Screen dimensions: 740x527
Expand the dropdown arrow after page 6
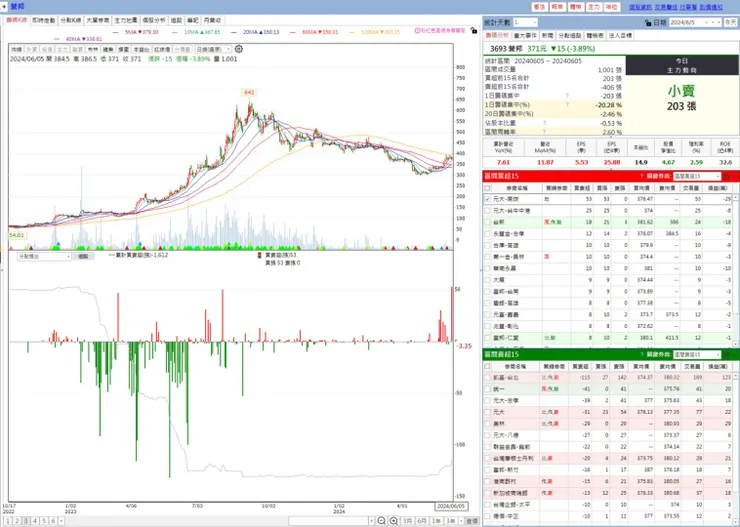61,521
